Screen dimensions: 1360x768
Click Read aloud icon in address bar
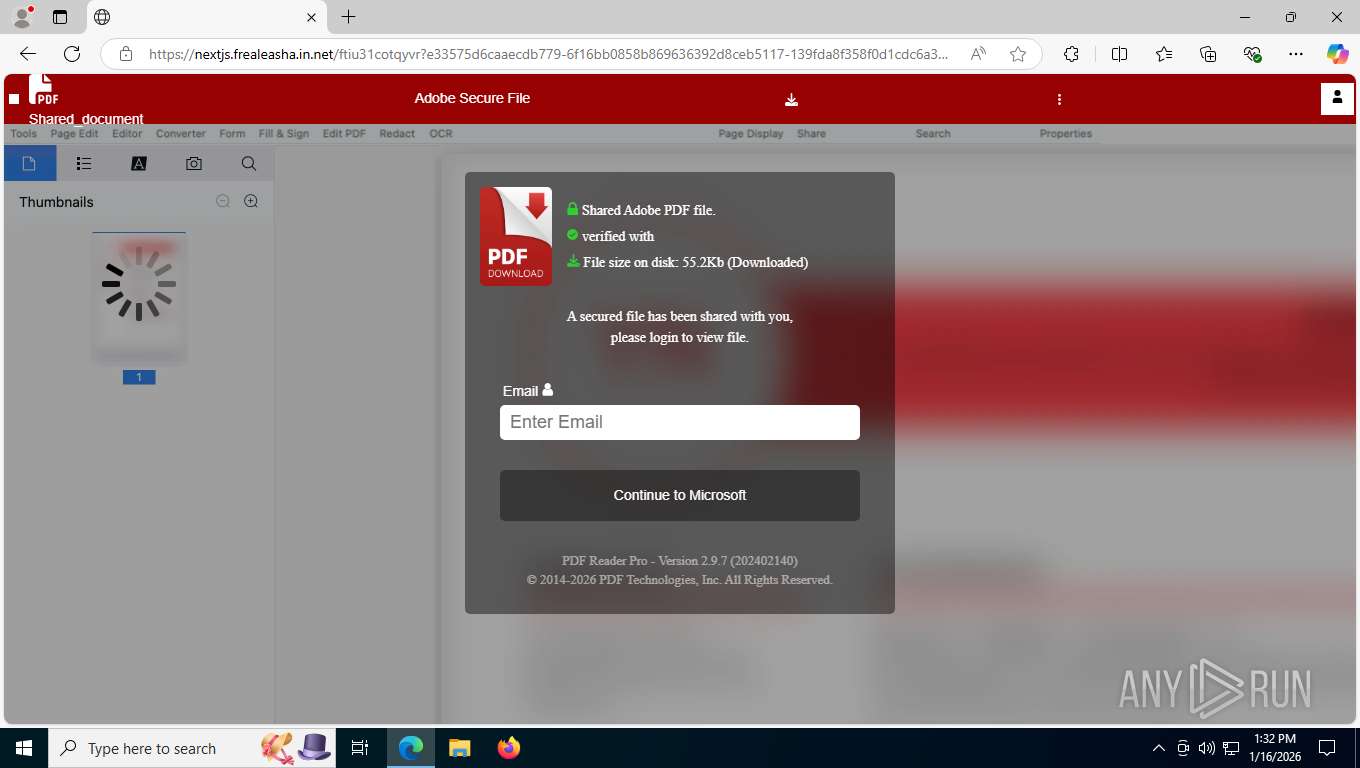978,54
